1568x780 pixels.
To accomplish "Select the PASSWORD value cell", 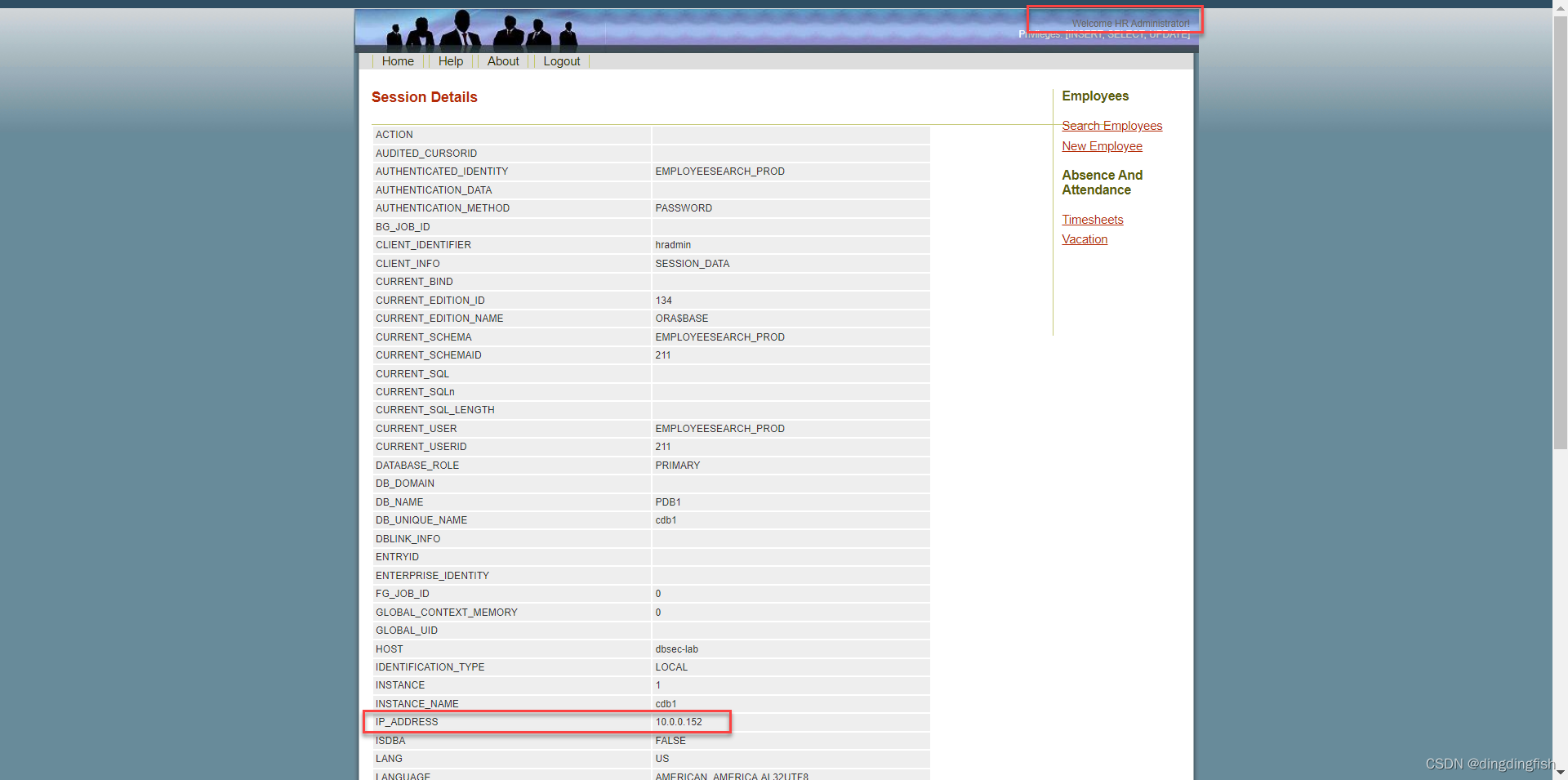I will (x=791, y=208).
